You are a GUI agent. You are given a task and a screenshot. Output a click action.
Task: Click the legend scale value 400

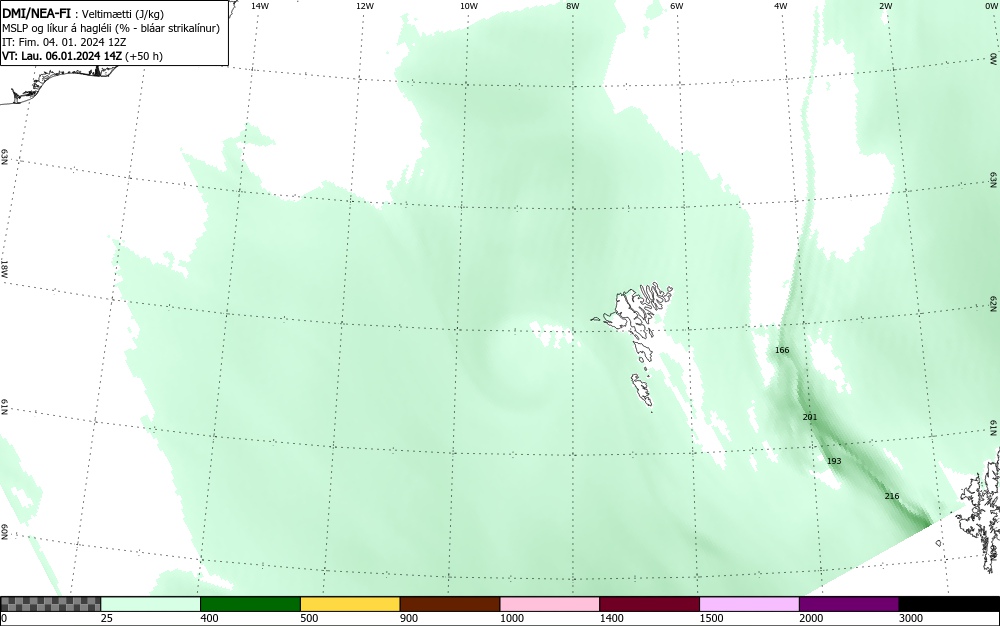tap(209, 618)
